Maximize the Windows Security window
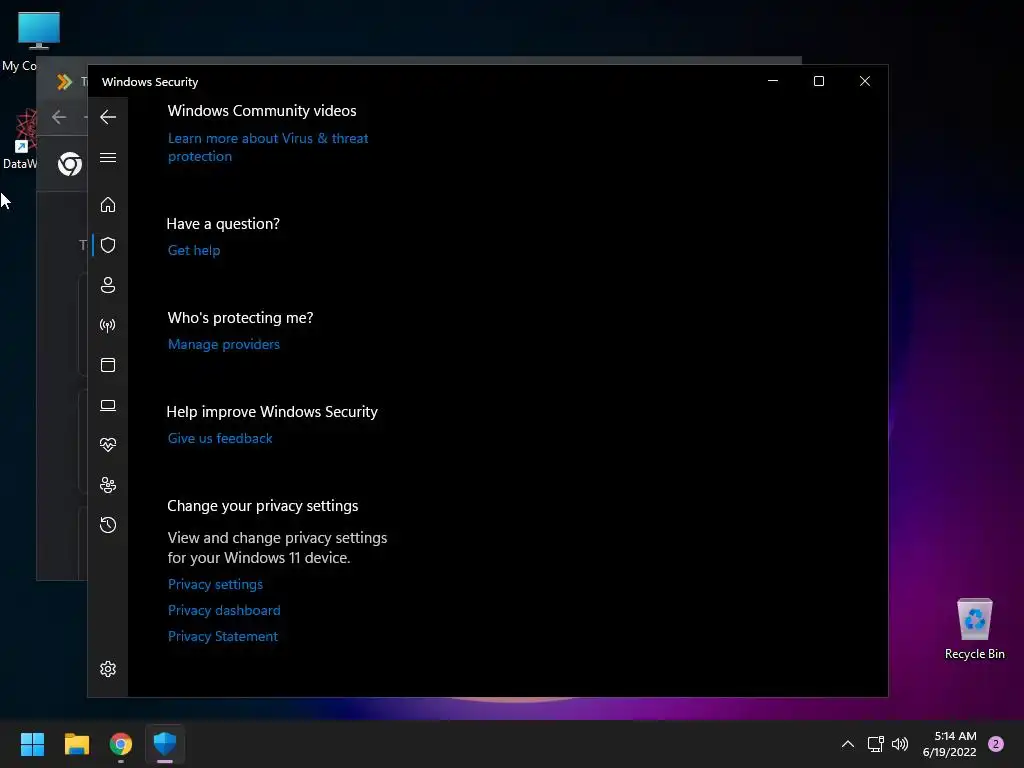Image resolution: width=1024 pixels, height=768 pixels. coord(819,81)
